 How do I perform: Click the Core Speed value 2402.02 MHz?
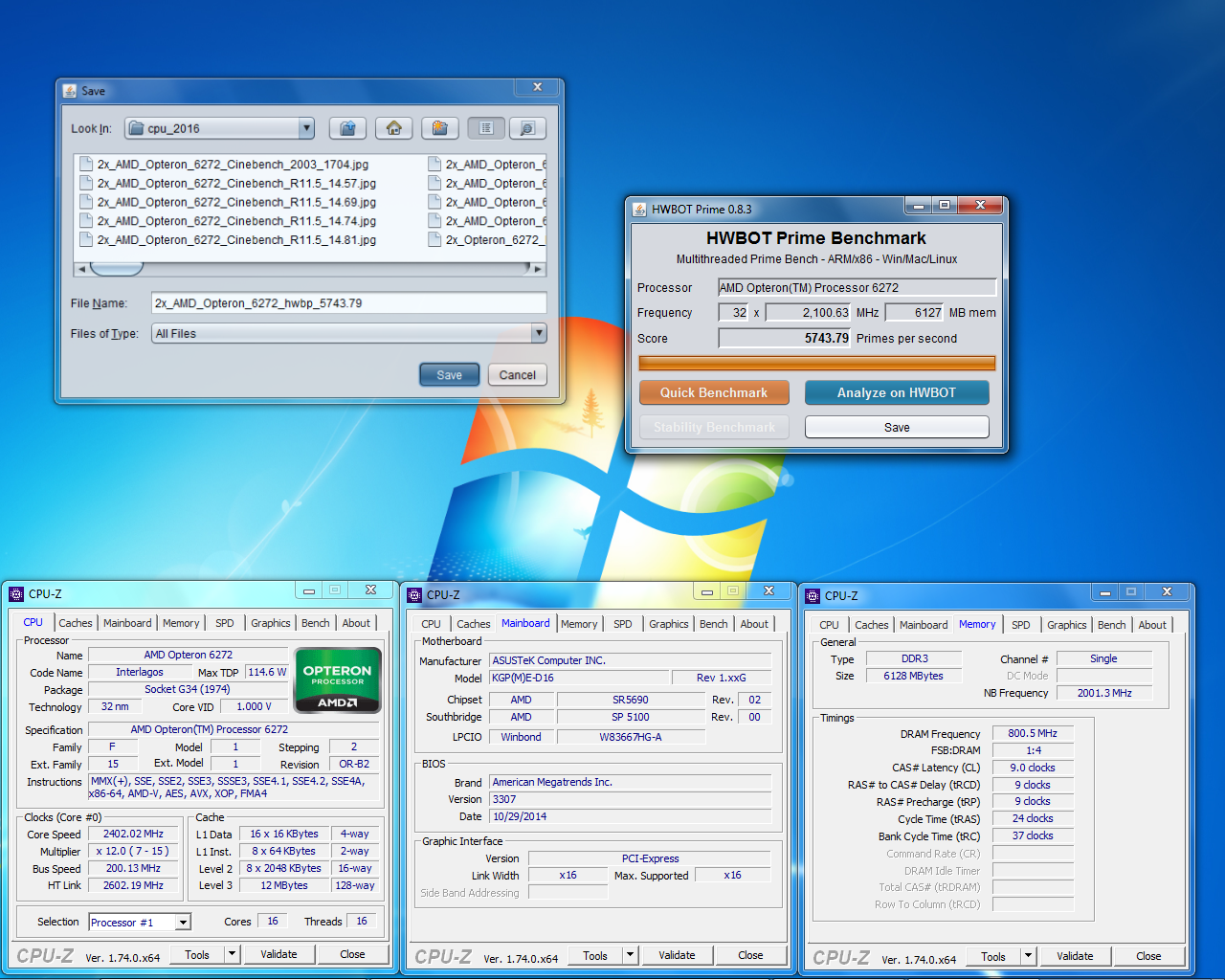click(x=133, y=835)
